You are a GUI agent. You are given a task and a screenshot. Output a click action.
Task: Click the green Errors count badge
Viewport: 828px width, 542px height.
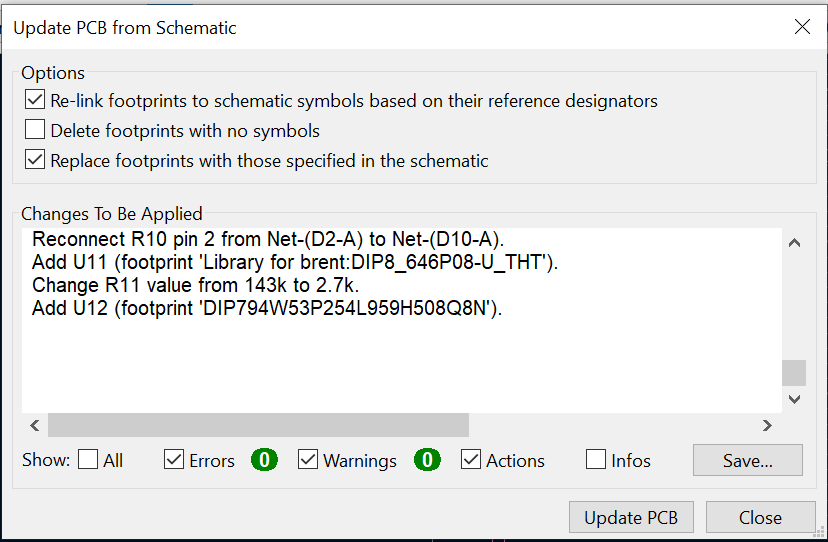(x=264, y=460)
